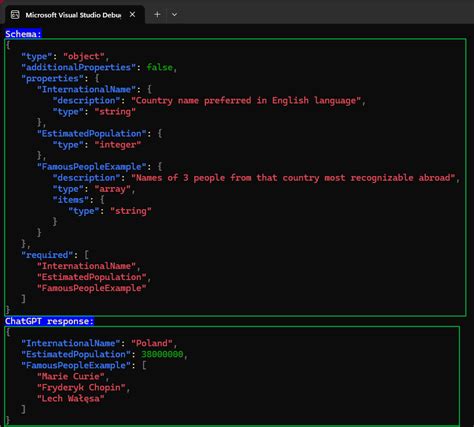Close the Microsoft Visual Studio Debug tab
474x427 pixels.
coord(132,15)
